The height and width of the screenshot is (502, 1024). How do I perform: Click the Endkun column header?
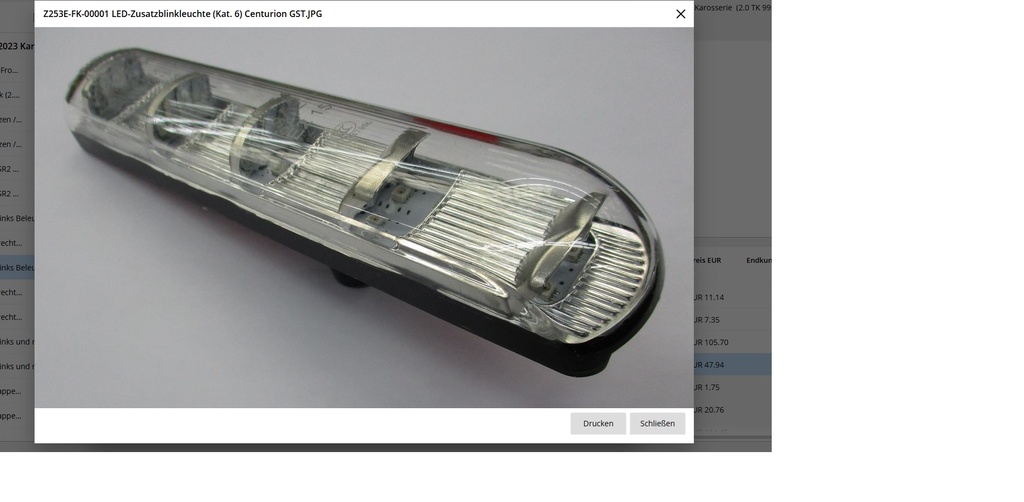click(x=758, y=260)
